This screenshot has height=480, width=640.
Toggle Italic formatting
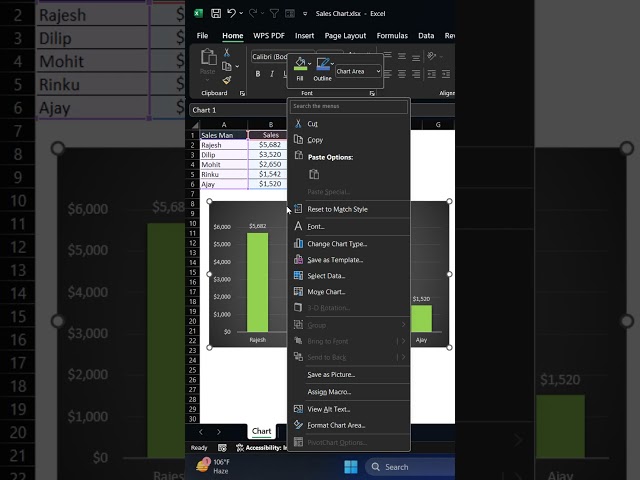click(272, 74)
